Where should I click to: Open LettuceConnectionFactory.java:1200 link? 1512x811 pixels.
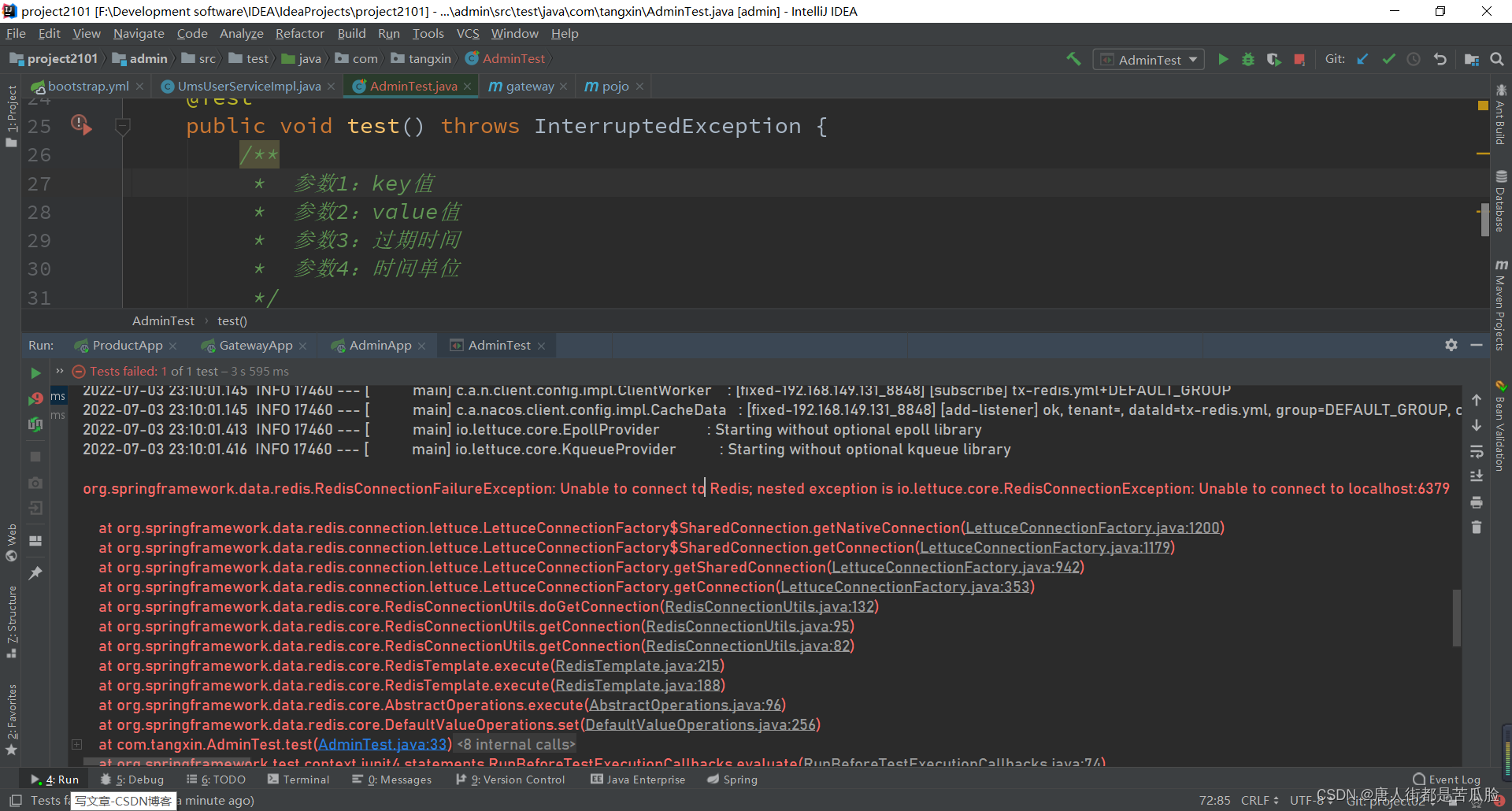click(1093, 528)
